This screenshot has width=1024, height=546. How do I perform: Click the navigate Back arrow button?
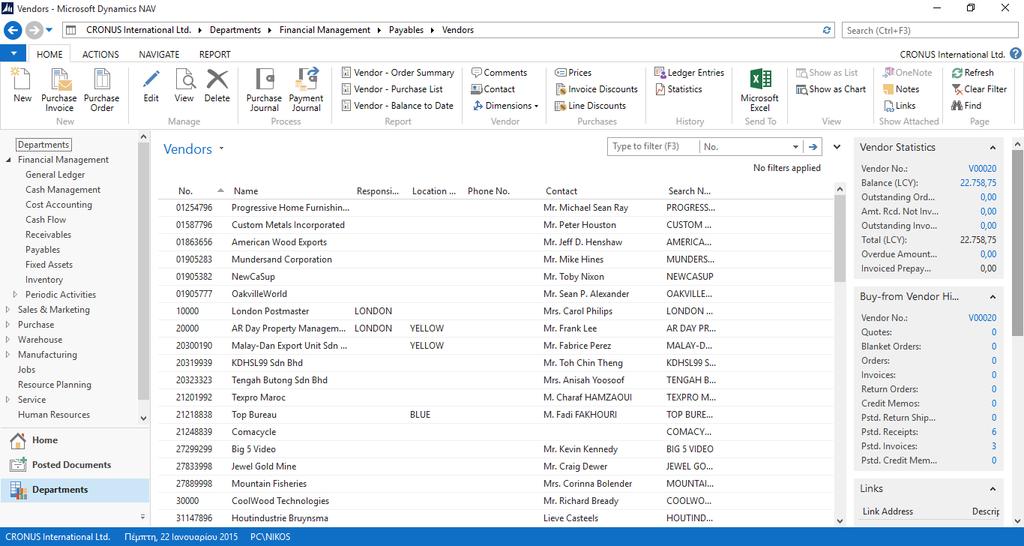13,30
